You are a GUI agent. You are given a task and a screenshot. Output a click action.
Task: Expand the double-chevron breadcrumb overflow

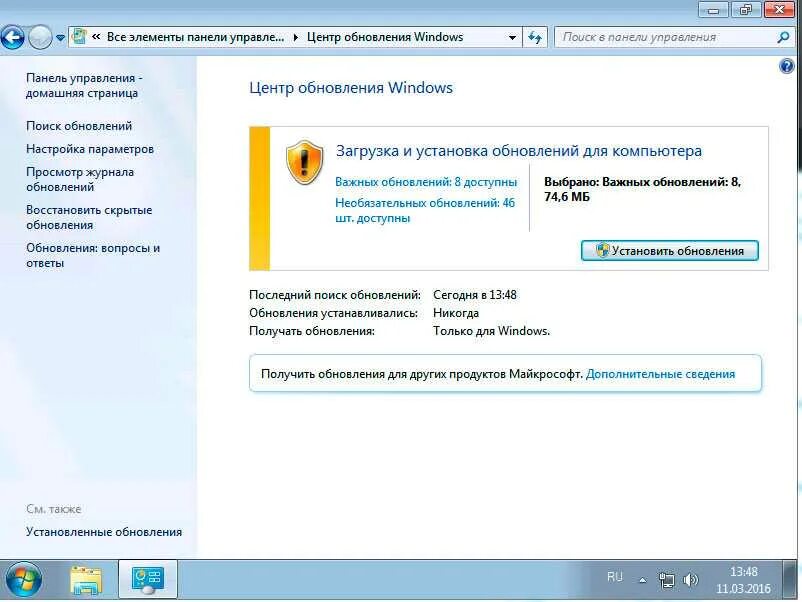(x=96, y=37)
